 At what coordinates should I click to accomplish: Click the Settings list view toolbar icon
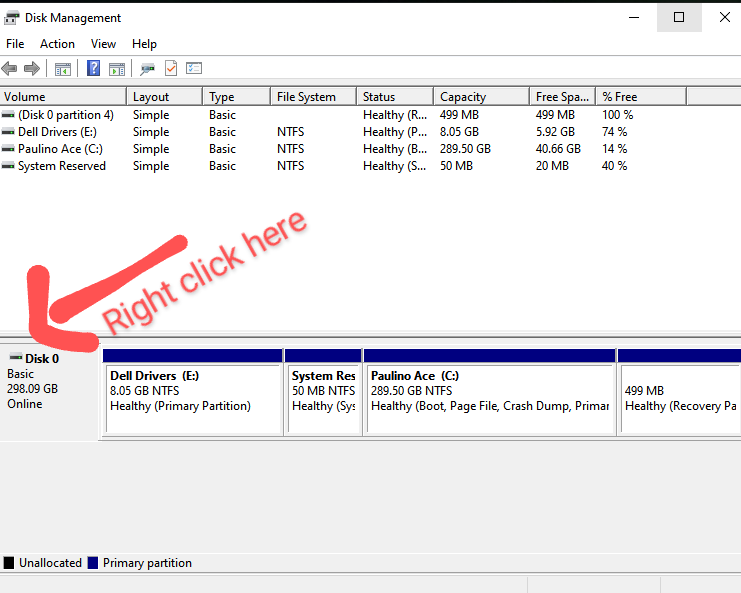(194, 69)
